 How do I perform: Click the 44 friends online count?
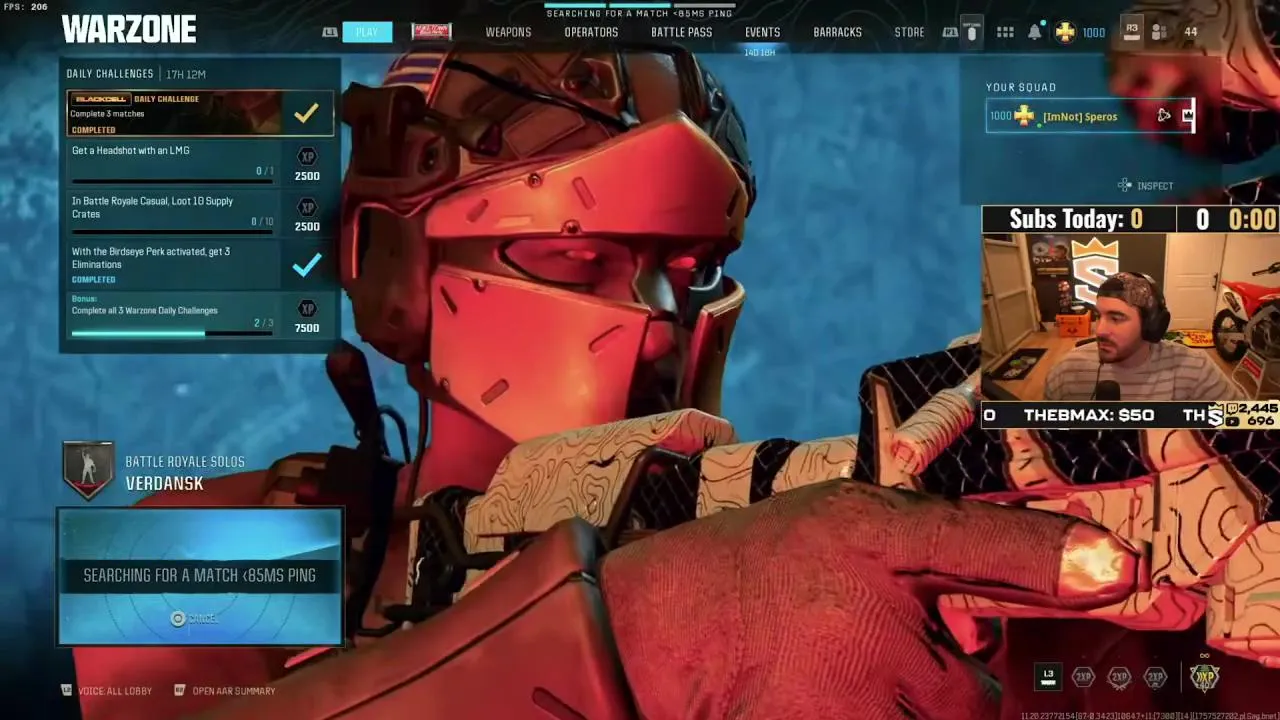pyautogui.click(x=1190, y=32)
